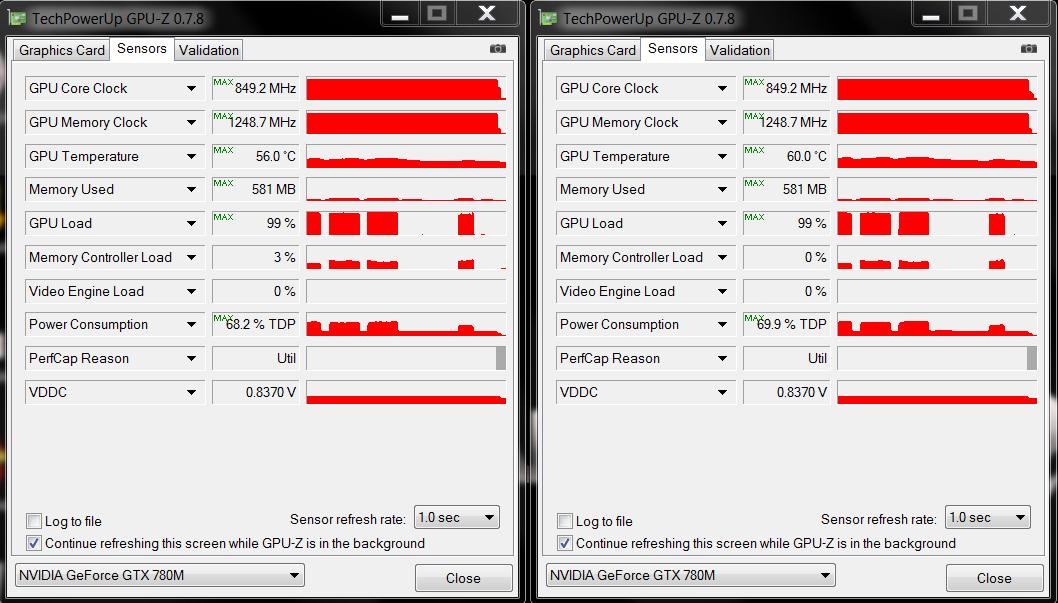Open Memory Used dropdown in right window

point(723,190)
